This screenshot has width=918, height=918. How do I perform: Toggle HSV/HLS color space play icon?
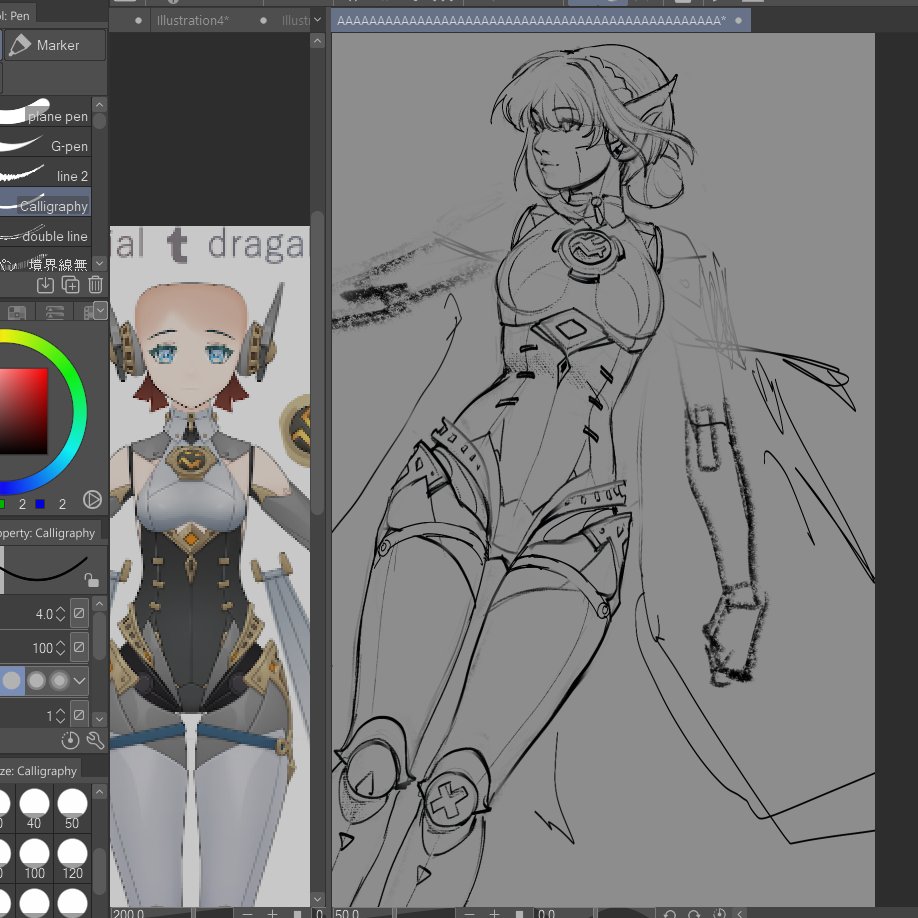[92, 499]
